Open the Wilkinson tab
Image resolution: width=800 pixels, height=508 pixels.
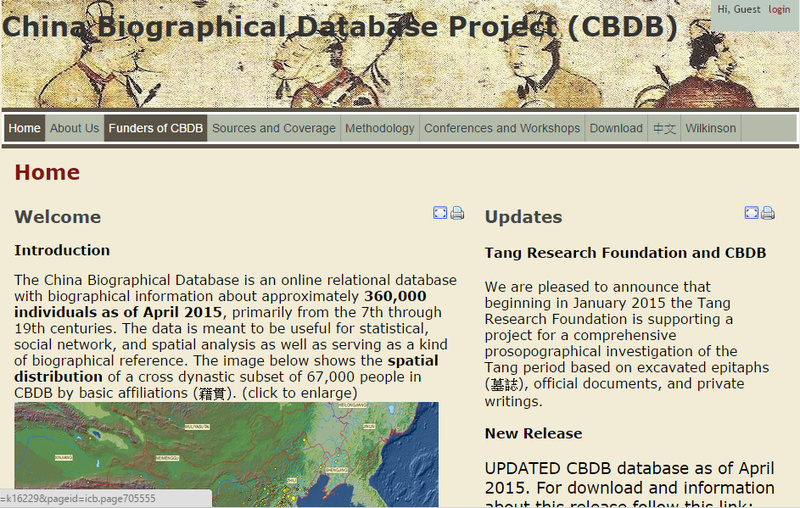711,128
